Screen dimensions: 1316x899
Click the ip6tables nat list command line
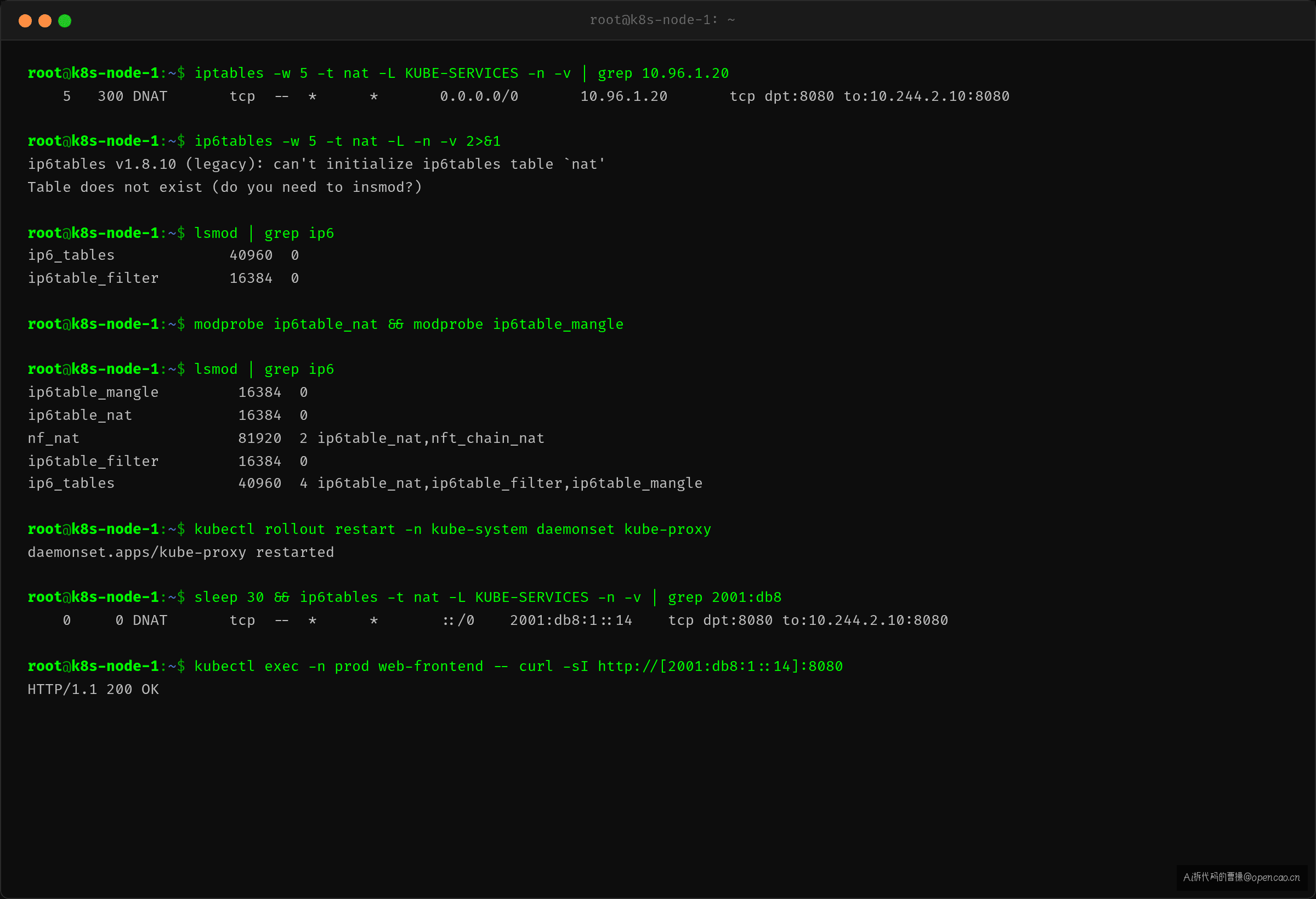click(x=348, y=141)
